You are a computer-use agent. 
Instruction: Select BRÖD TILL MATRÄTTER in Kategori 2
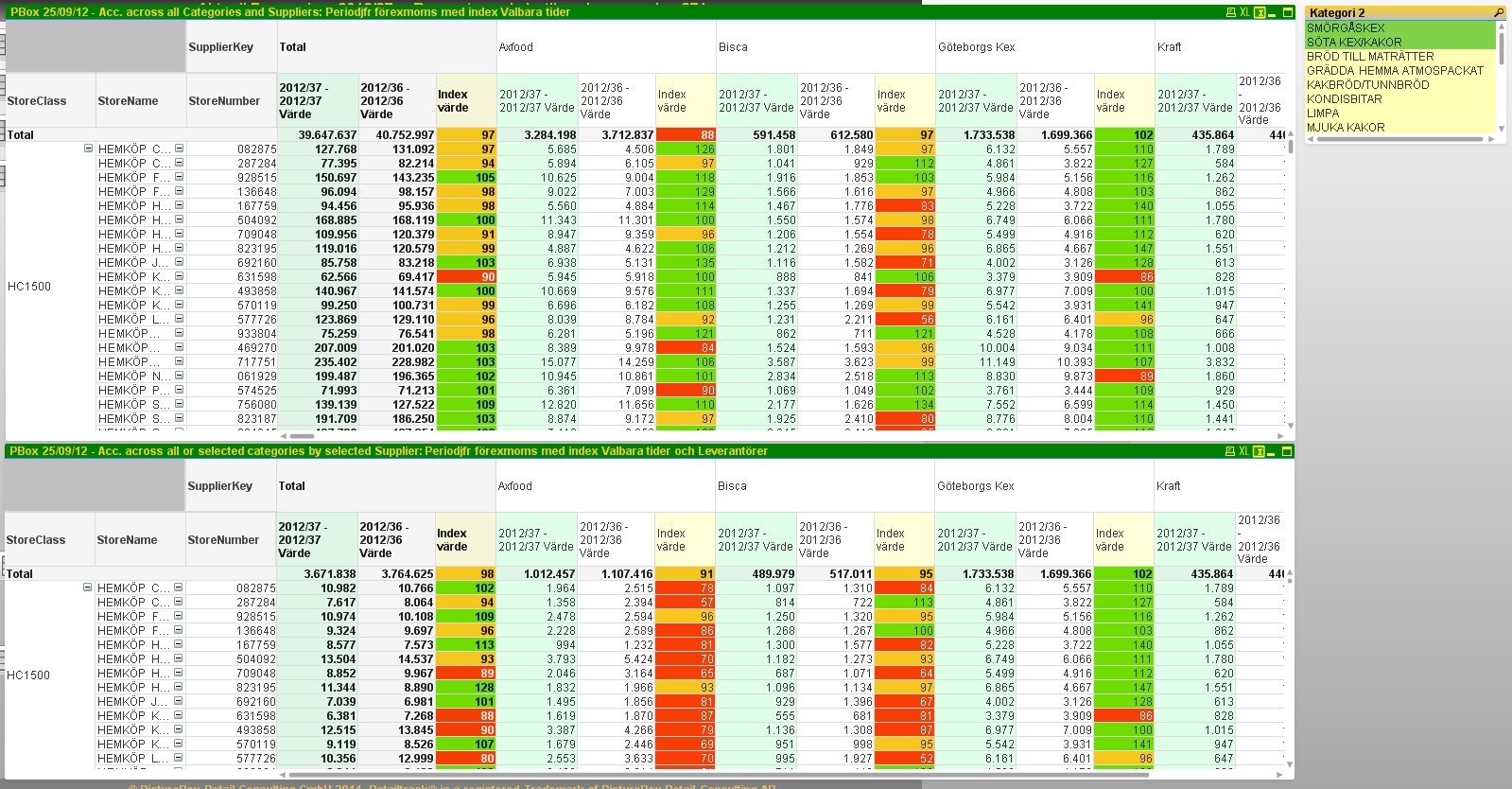coord(1400,57)
